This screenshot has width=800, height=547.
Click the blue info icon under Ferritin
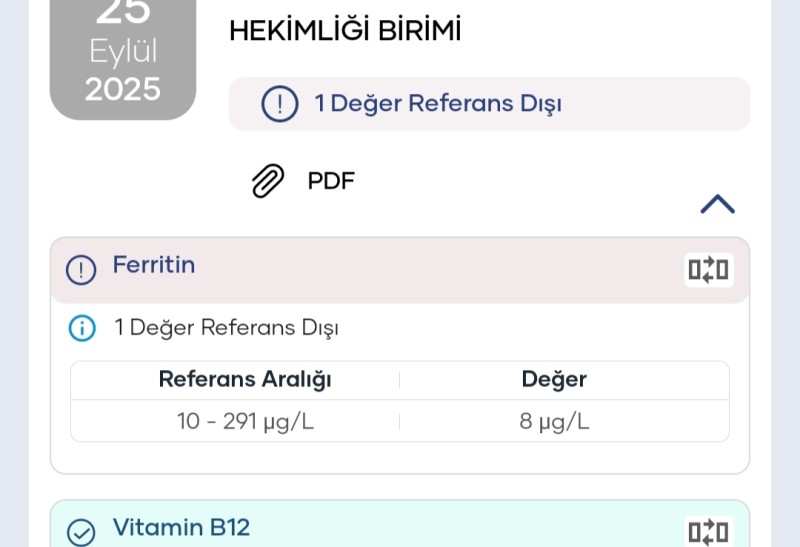coord(82,328)
